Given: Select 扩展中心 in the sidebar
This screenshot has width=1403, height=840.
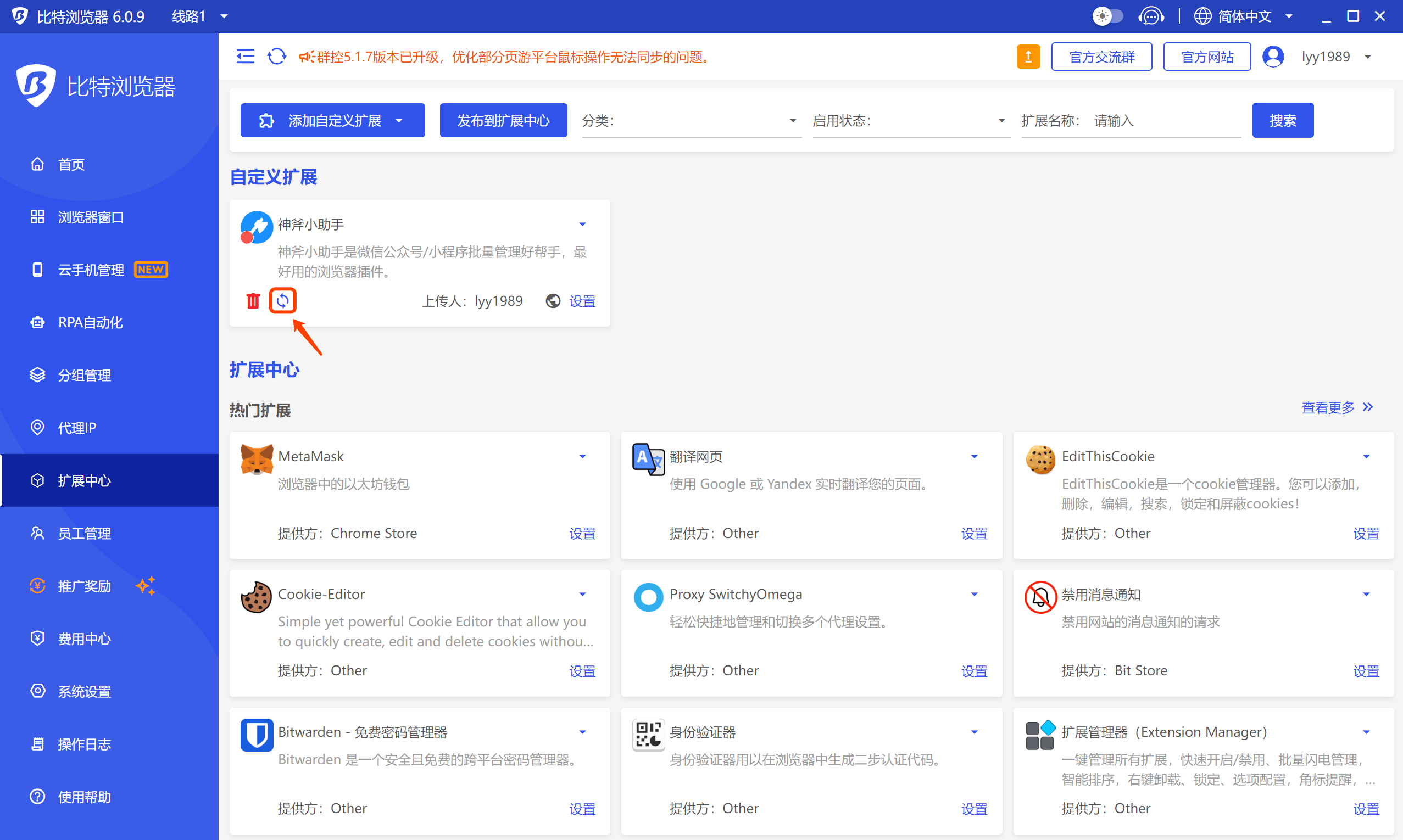Looking at the screenshot, I should 109,480.
